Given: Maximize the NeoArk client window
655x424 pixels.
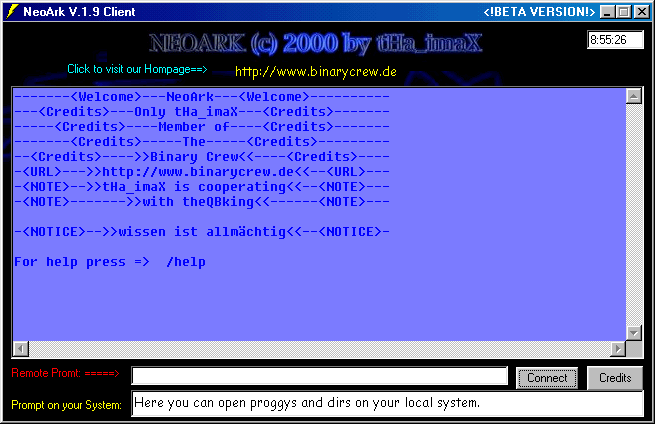Looking at the screenshot, I should pos(623,12).
